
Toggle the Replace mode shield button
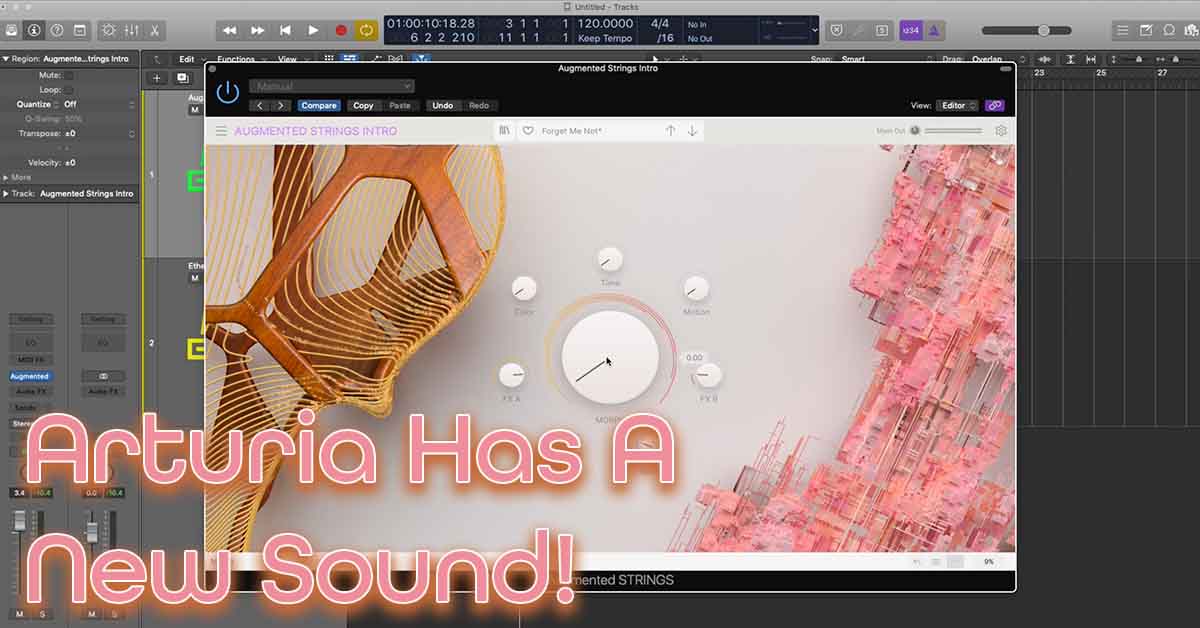pos(837,31)
